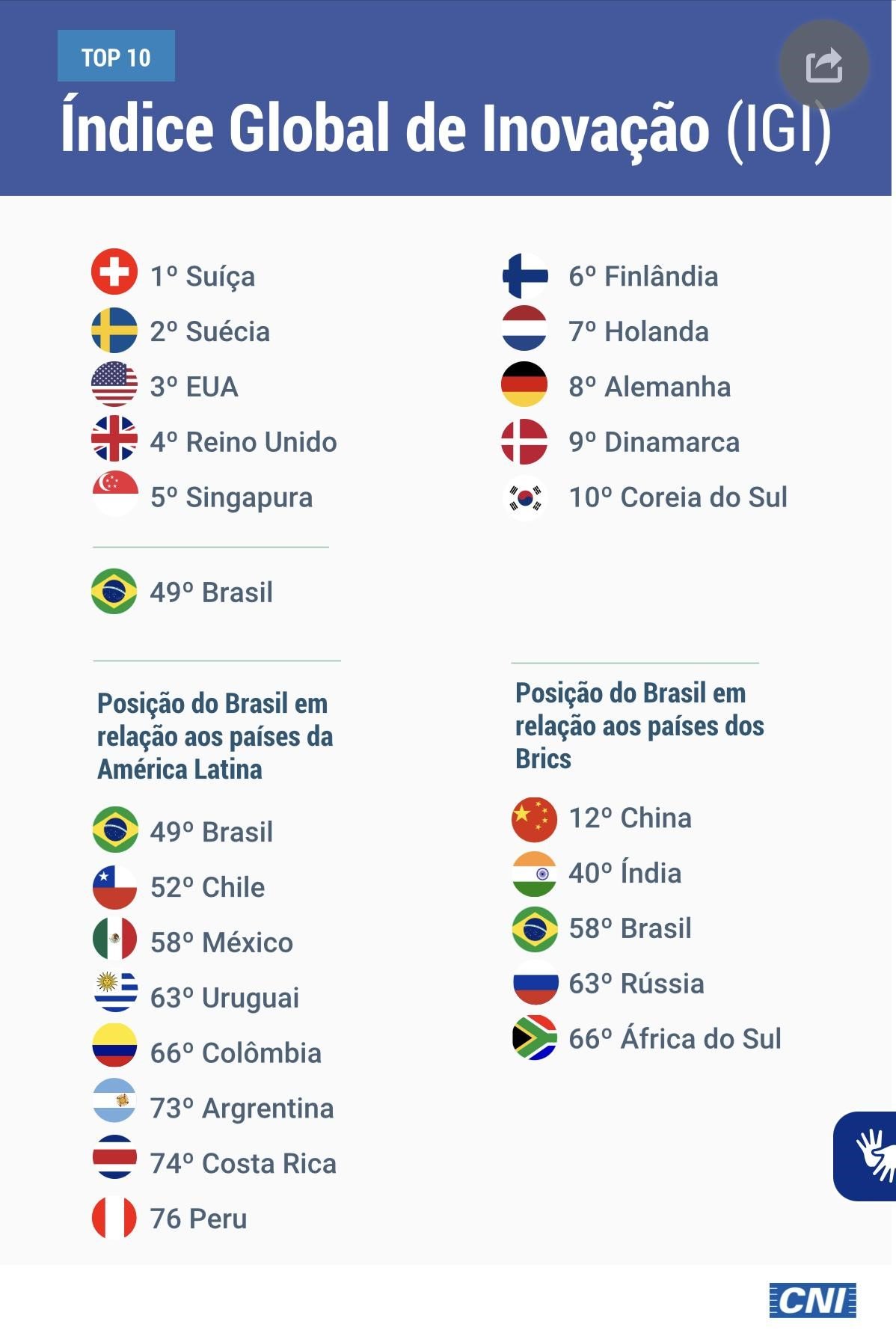Tap the Singapore flag icon
The image size is (896, 1330).
coord(114,494)
